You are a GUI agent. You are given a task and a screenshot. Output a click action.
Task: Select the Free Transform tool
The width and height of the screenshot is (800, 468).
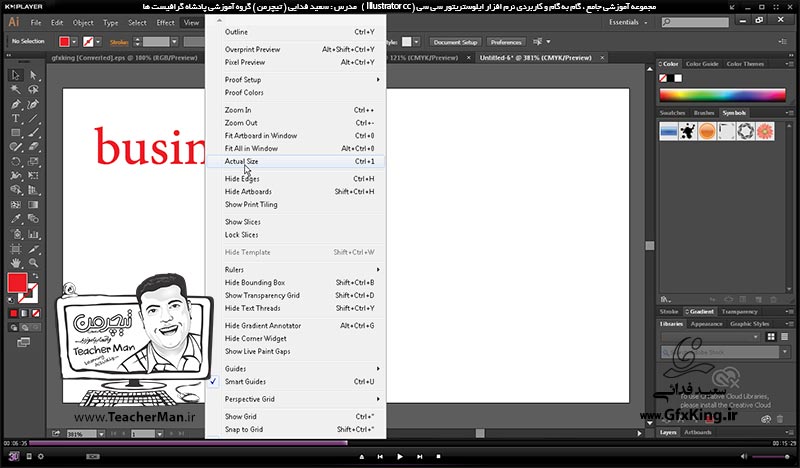pyautogui.click(x=33, y=176)
